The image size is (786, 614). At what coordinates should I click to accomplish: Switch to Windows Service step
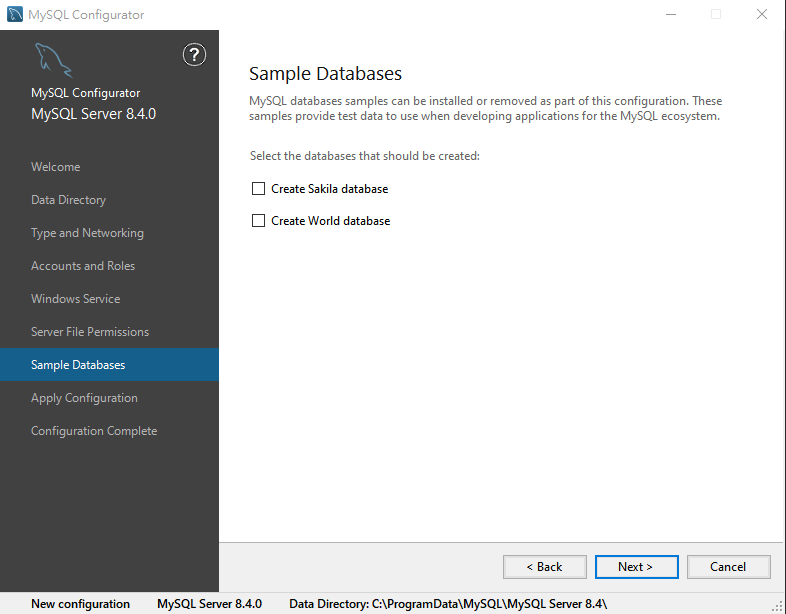(x=76, y=299)
